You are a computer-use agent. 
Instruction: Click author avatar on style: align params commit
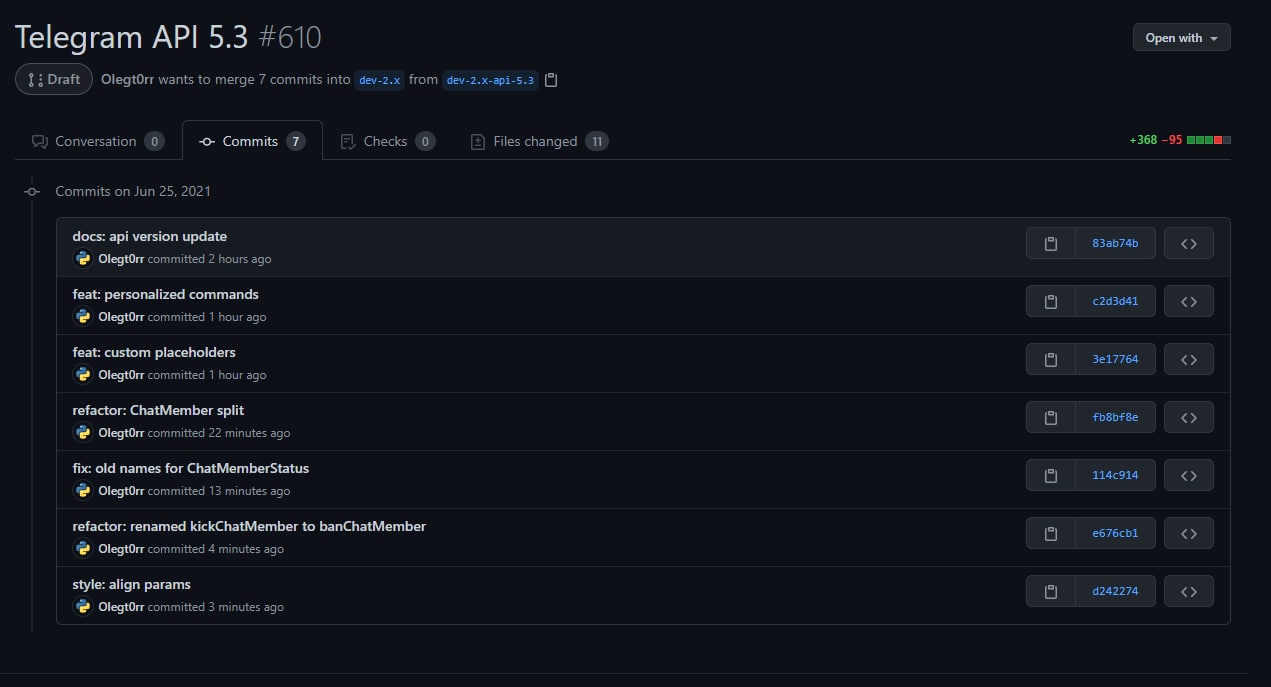click(83, 607)
